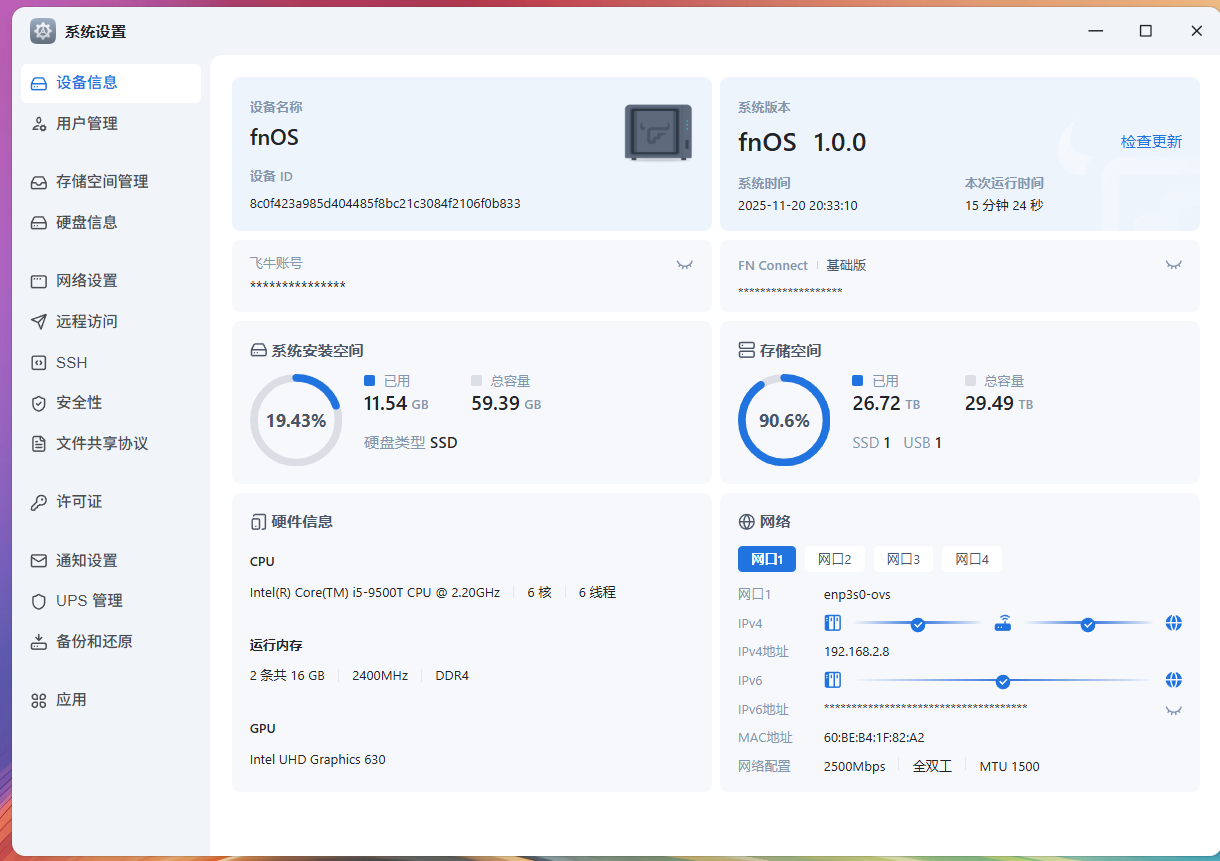The image size is (1220, 861).
Task: Switch to the 网口2 tab
Action: click(834, 559)
